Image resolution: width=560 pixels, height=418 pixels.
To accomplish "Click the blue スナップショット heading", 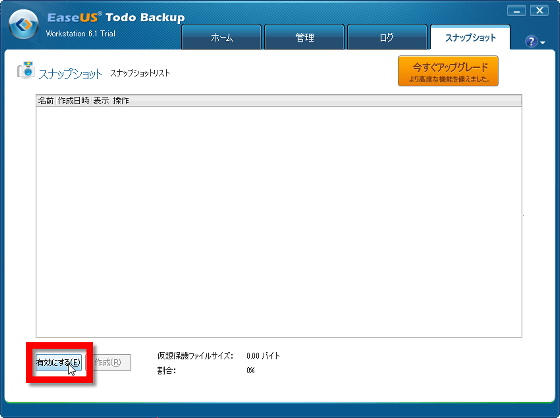I will point(70,74).
